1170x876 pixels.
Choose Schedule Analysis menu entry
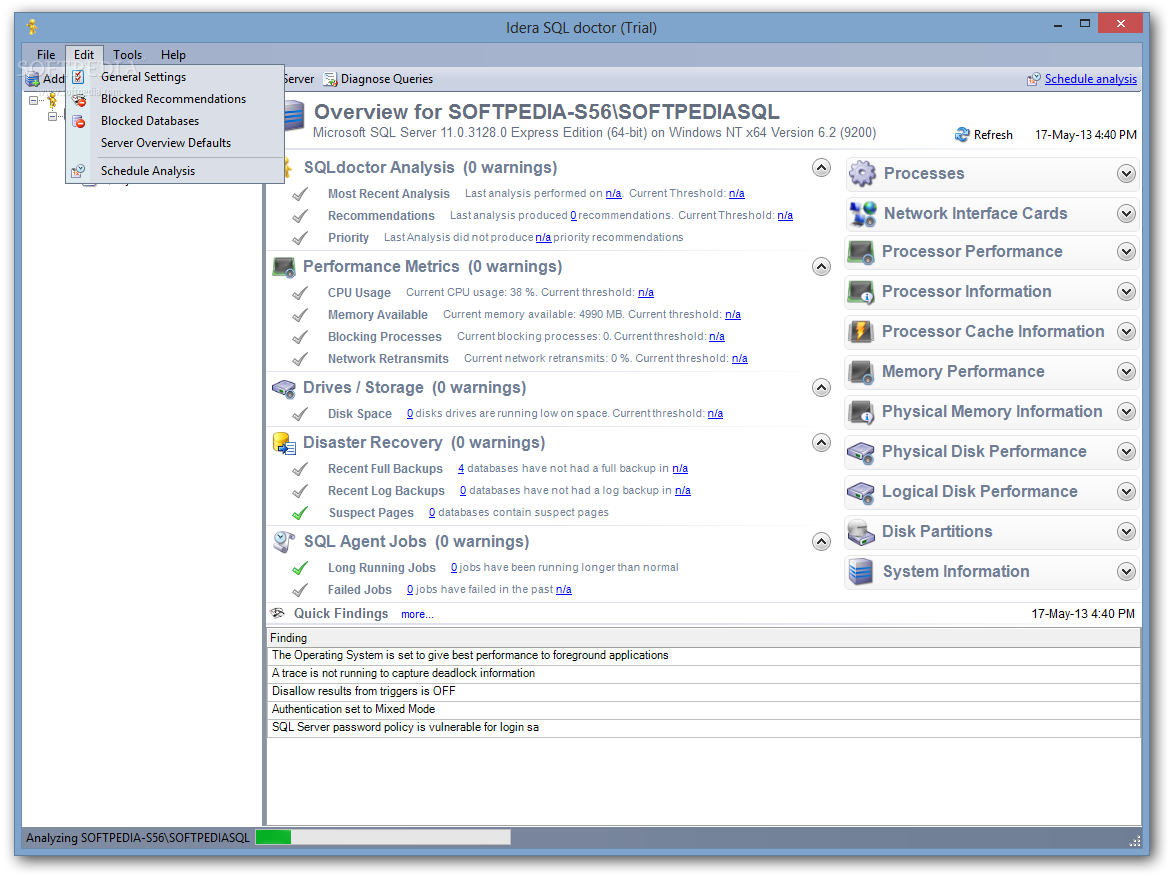[x=175, y=171]
